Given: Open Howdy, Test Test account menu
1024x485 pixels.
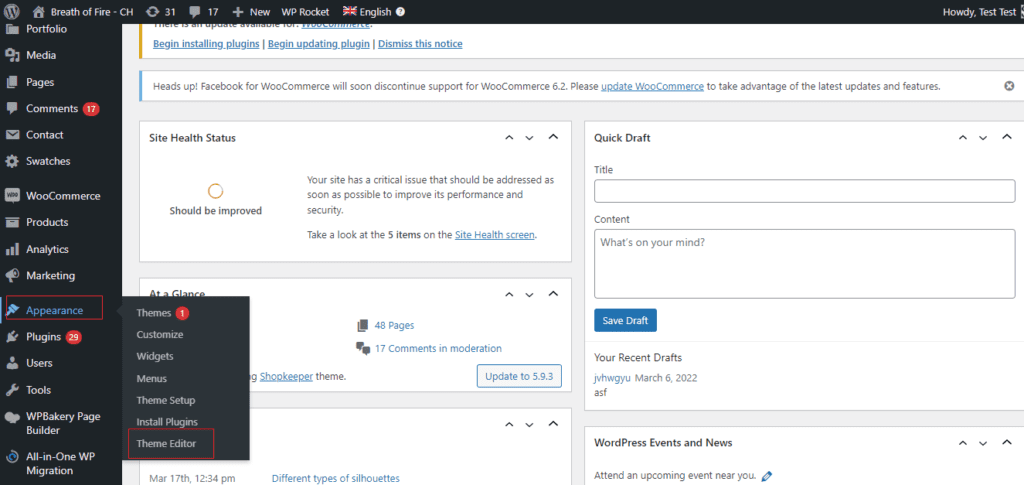Looking at the screenshot, I should (x=979, y=11).
